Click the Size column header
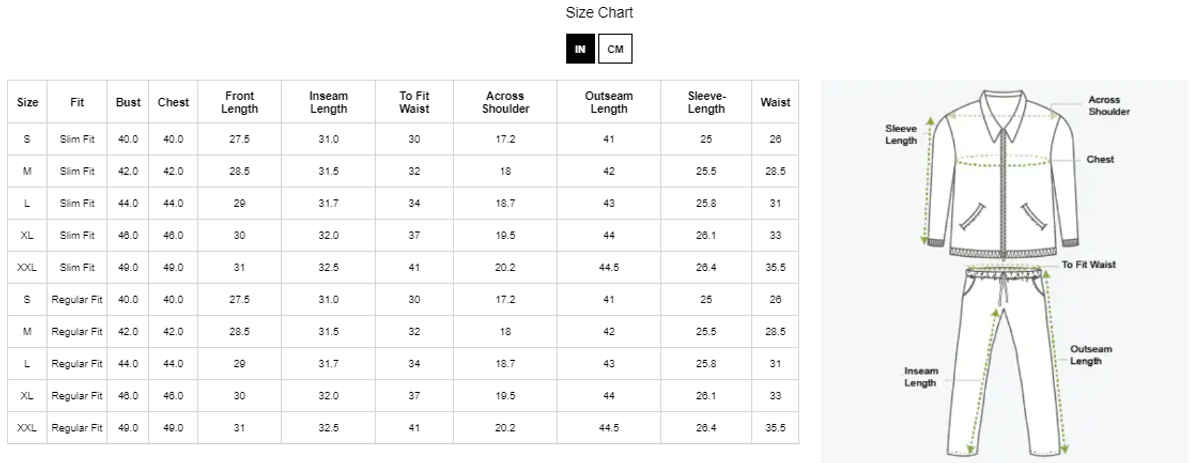 (28, 102)
